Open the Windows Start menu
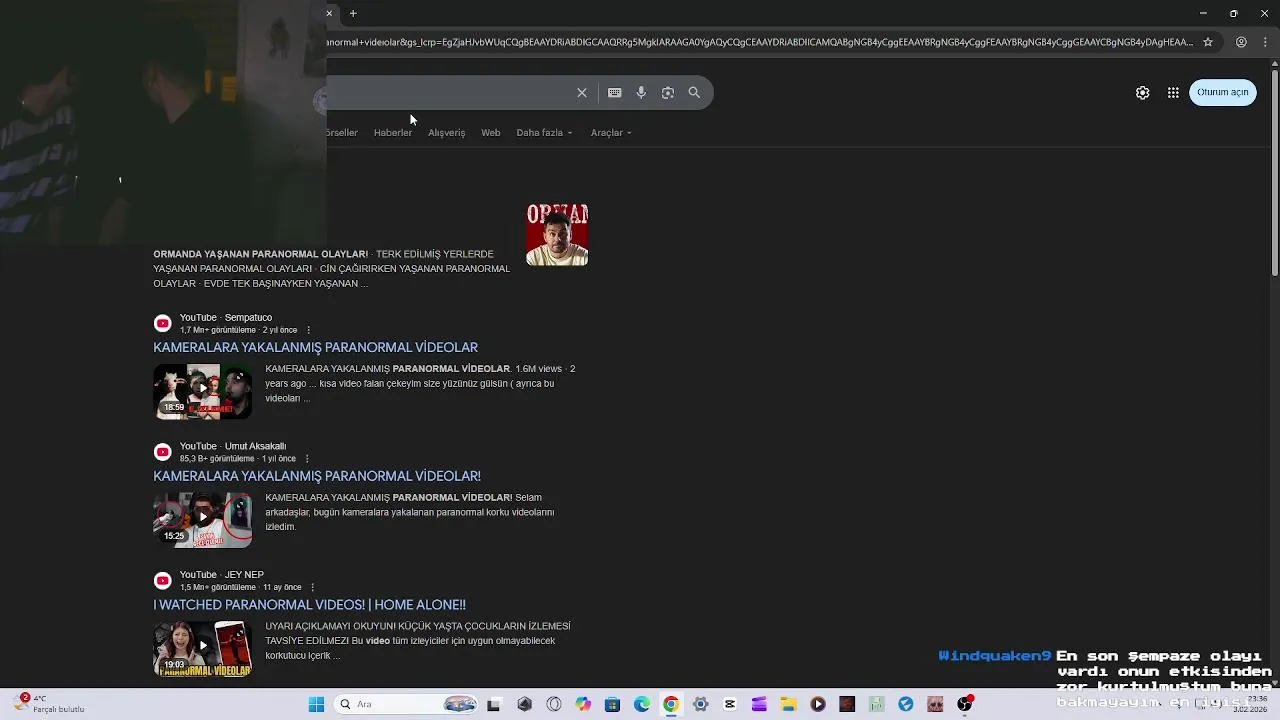 click(x=316, y=704)
